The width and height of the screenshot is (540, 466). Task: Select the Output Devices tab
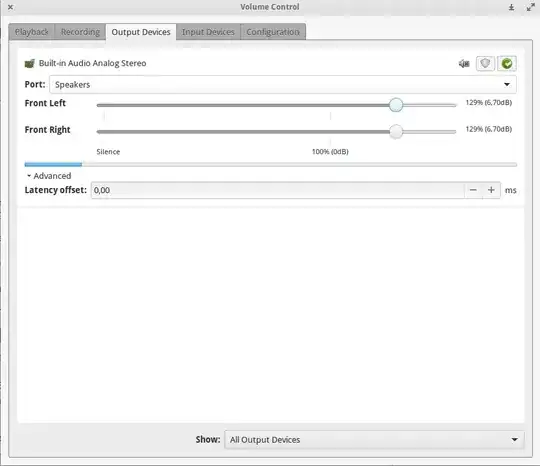141,32
